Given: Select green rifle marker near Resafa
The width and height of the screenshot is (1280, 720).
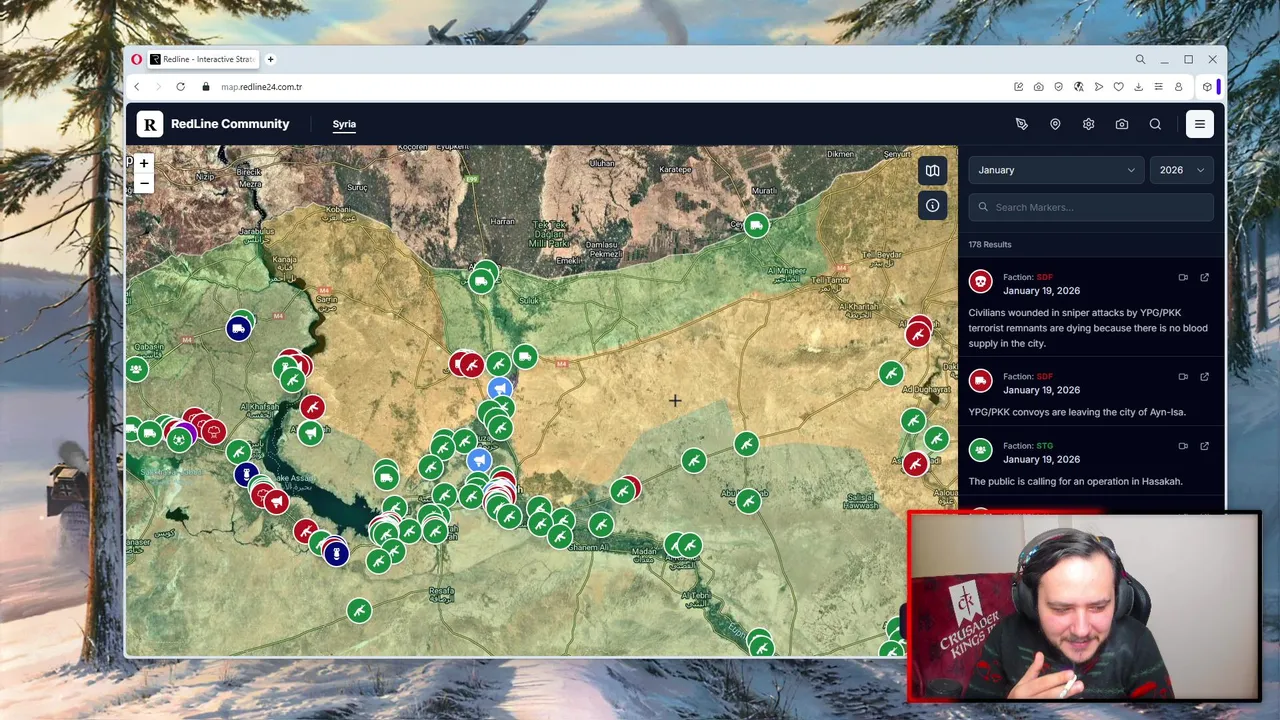Looking at the screenshot, I should coord(359,610).
